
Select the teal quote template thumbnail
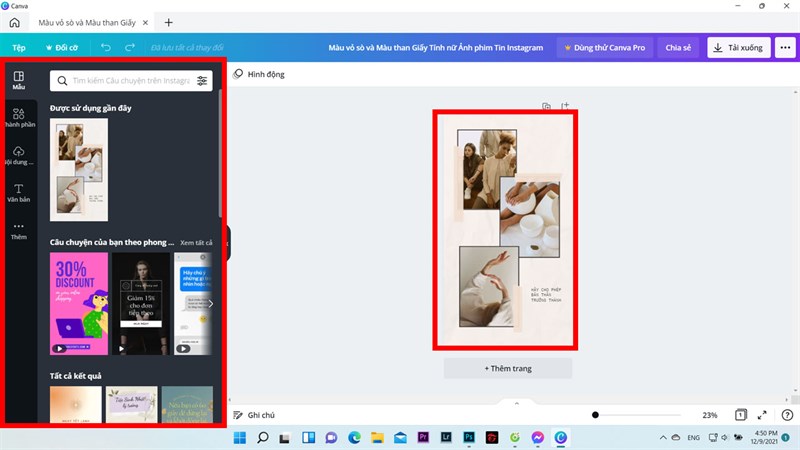[187, 404]
